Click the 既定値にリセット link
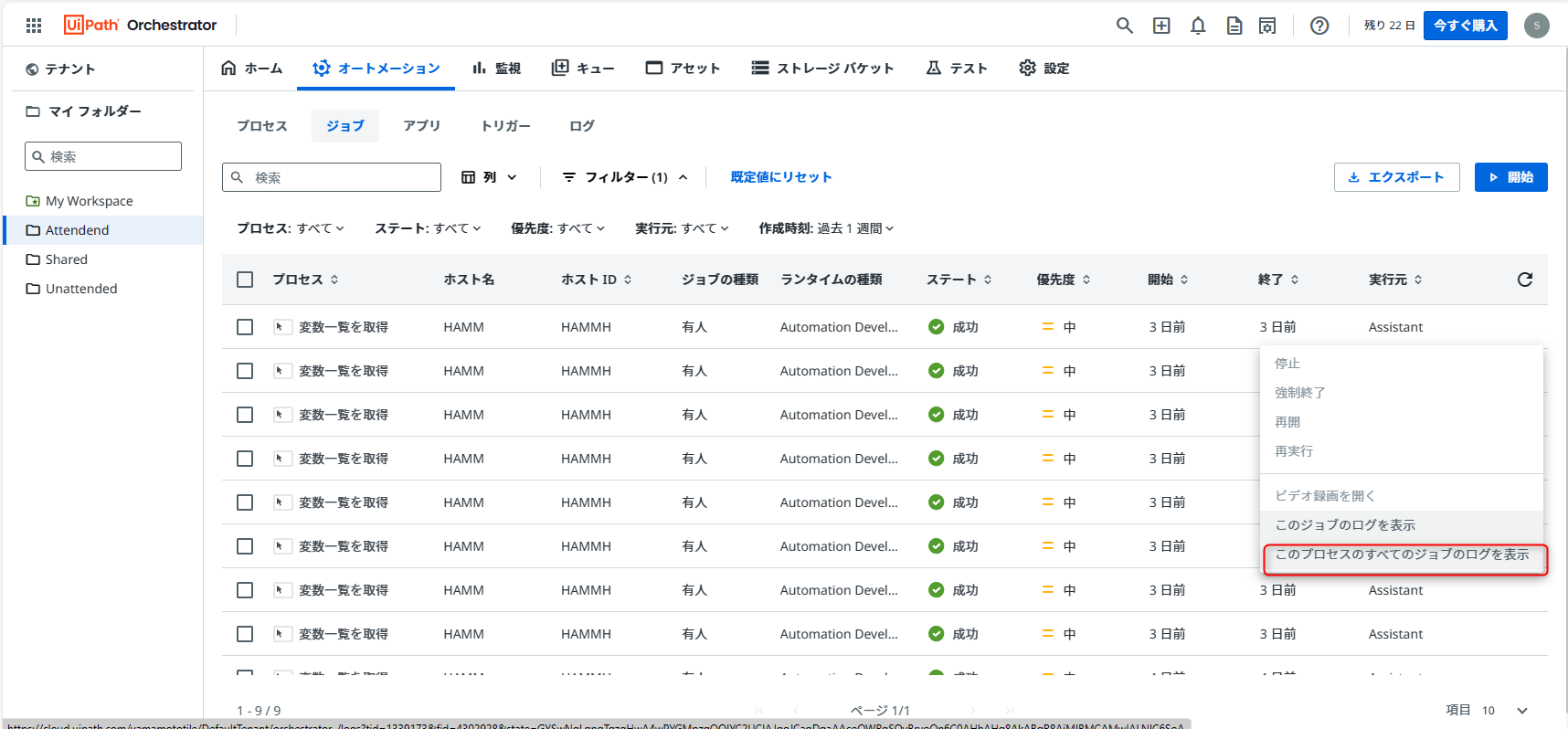This screenshot has width=1568, height=729. click(781, 177)
